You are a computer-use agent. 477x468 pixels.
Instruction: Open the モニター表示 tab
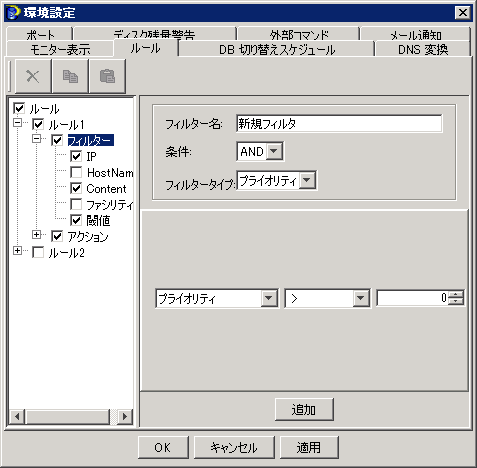[60, 50]
